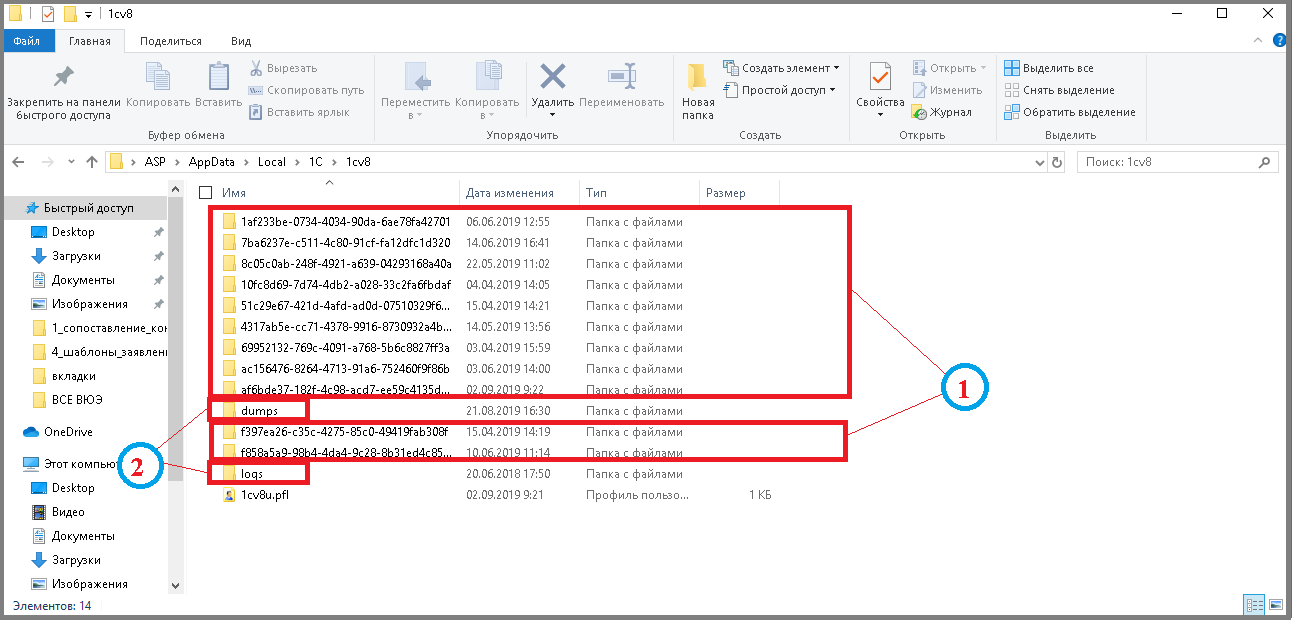Open Видео under This PC

click(x=68, y=512)
